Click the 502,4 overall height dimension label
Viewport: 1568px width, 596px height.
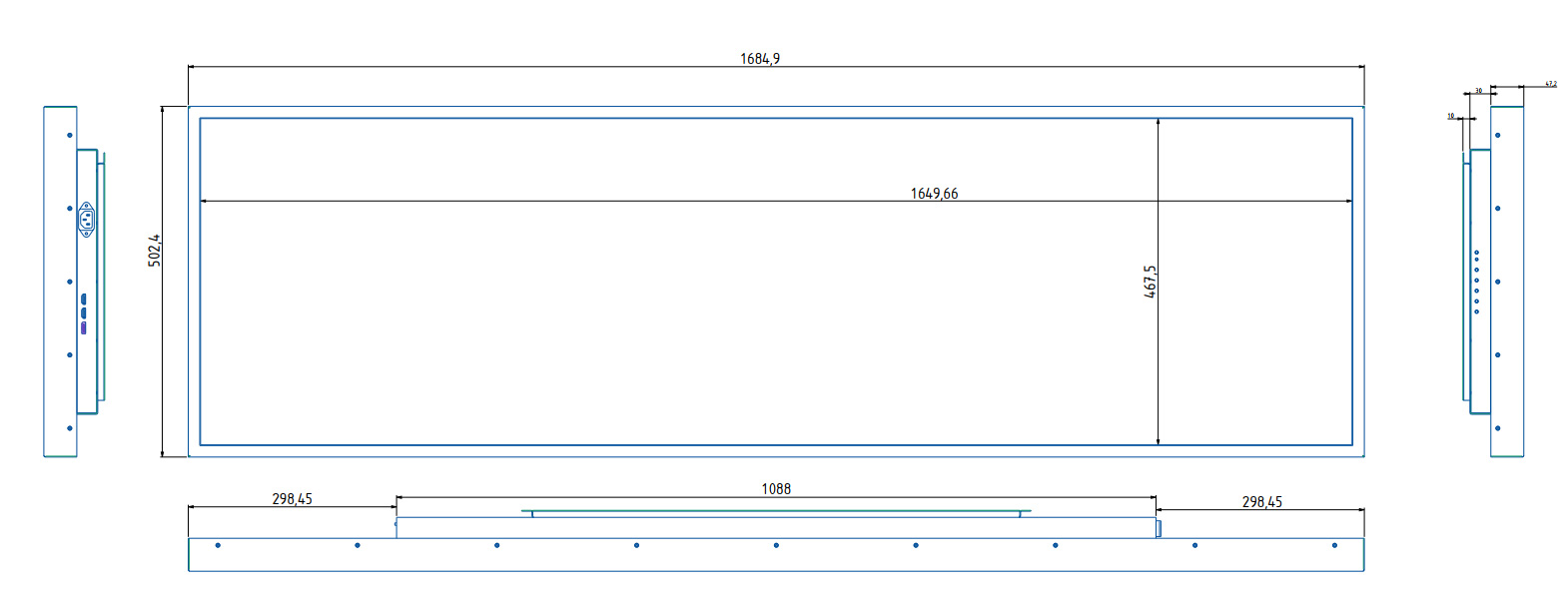tap(155, 251)
